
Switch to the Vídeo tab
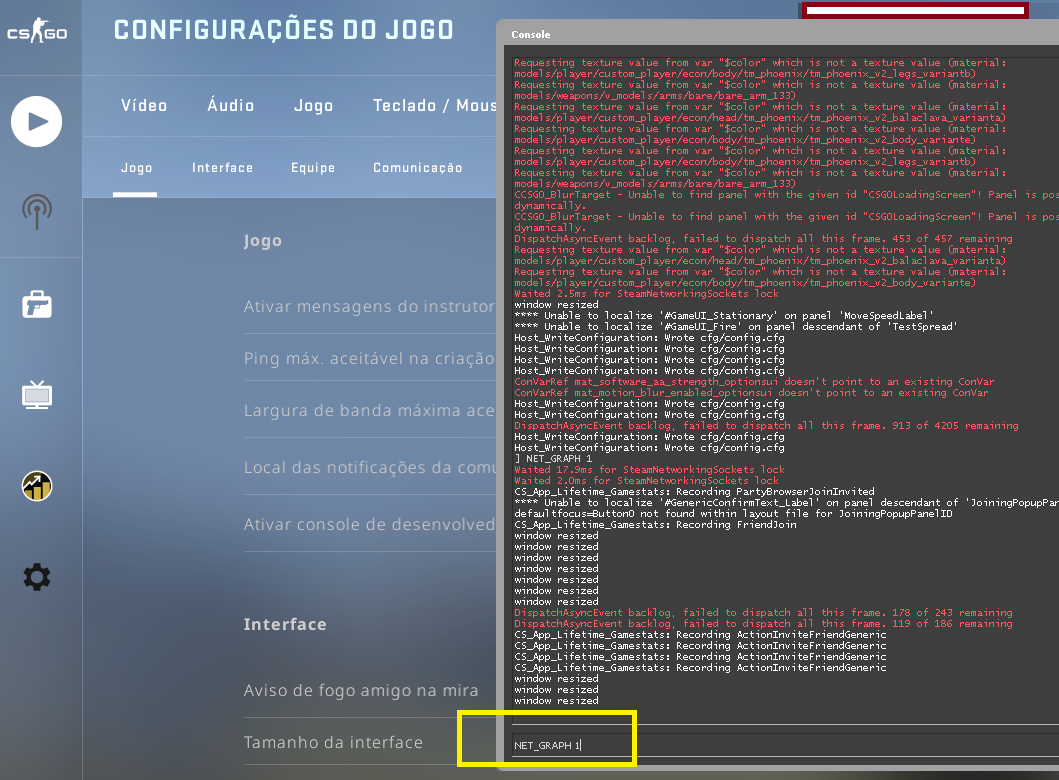(x=143, y=105)
